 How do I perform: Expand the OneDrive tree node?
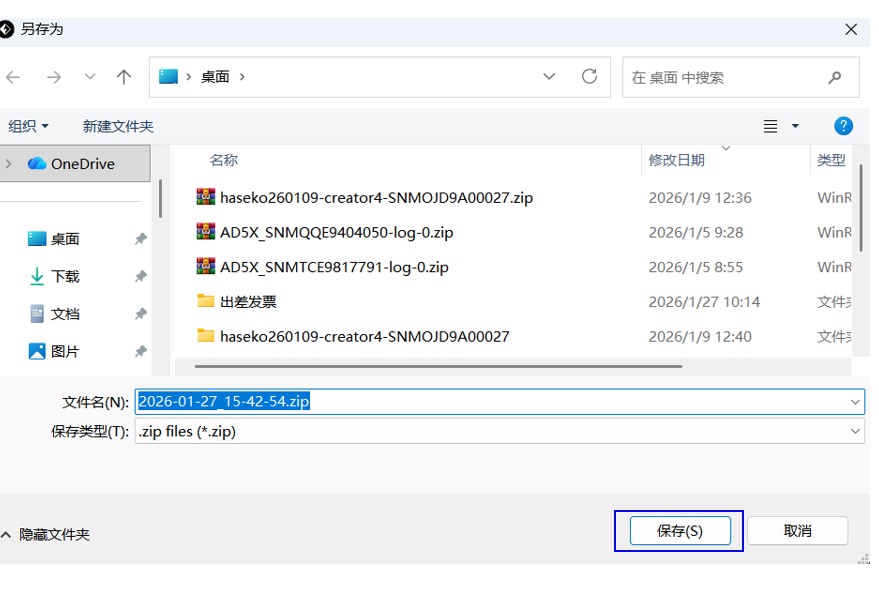click(x=9, y=164)
